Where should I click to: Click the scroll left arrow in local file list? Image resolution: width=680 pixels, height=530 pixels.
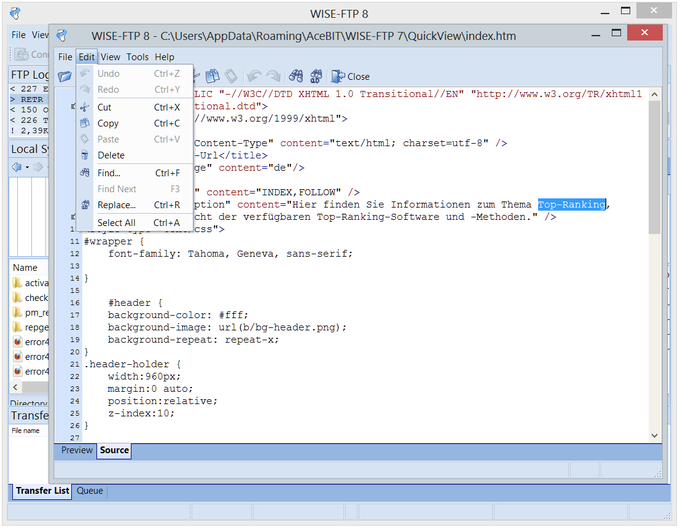pos(16,387)
